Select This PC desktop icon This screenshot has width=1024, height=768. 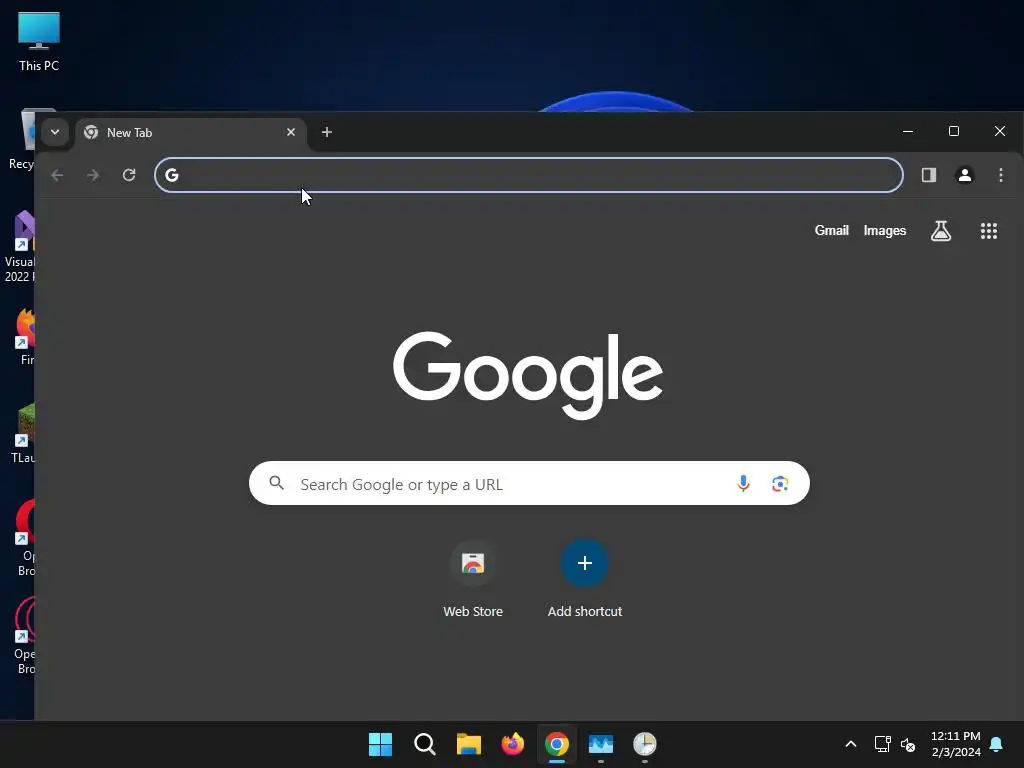(x=39, y=42)
